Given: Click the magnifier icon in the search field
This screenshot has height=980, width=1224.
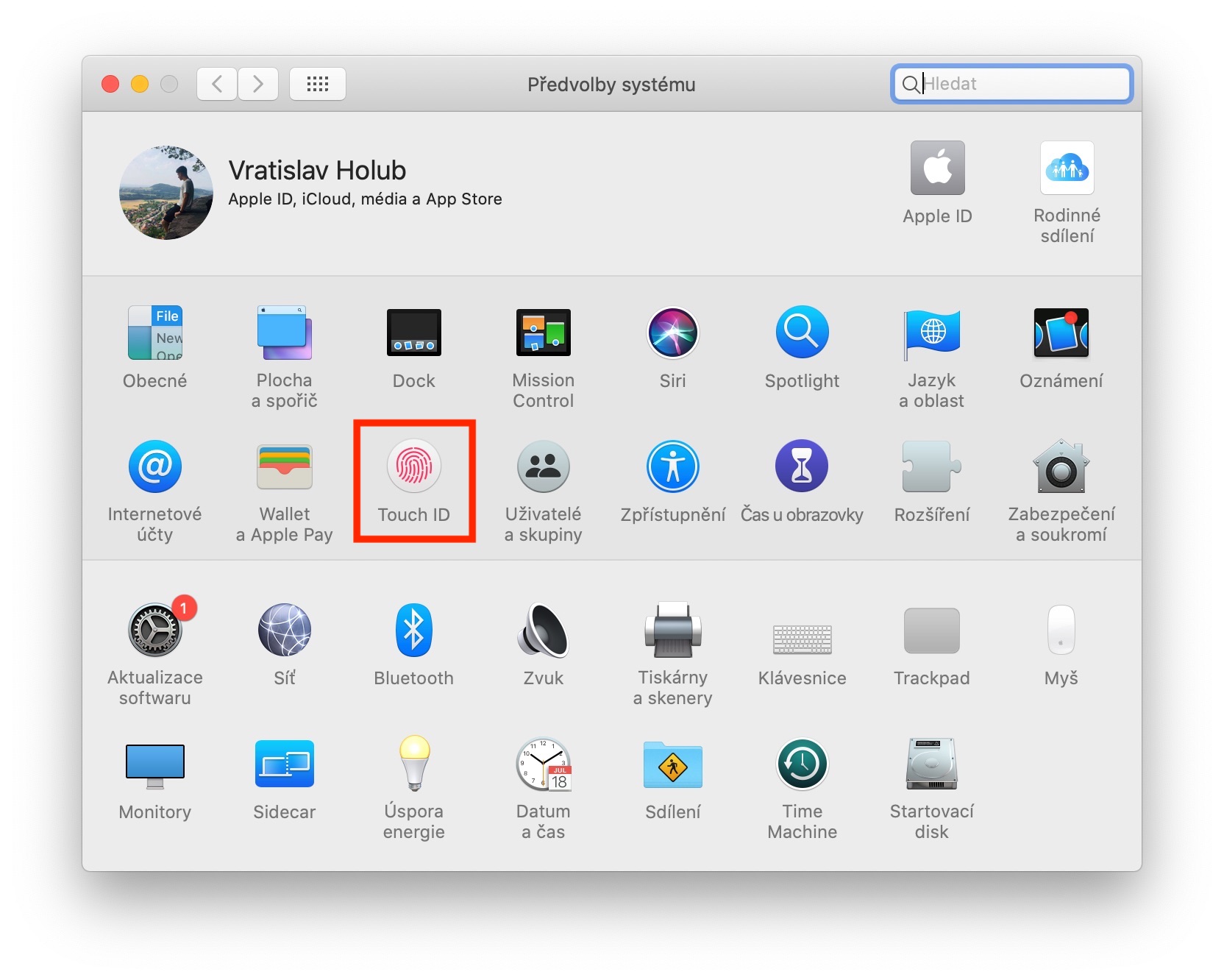Looking at the screenshot, I should click(x=911, y=84).
